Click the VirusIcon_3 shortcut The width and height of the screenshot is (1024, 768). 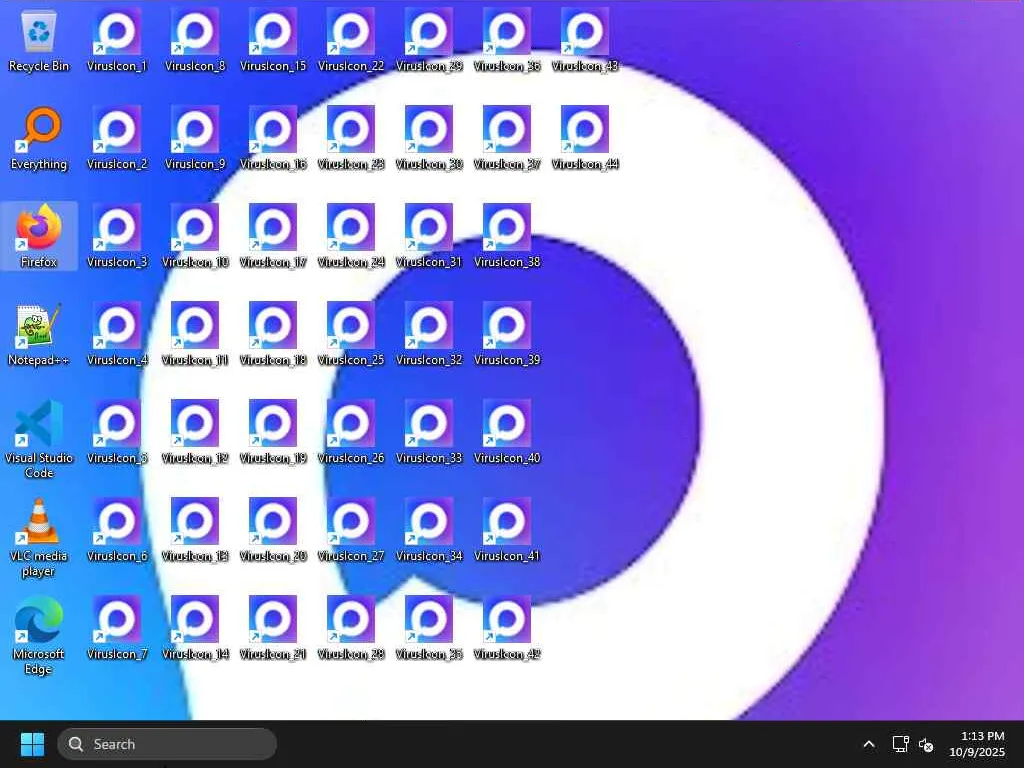(x=118, y=236)
